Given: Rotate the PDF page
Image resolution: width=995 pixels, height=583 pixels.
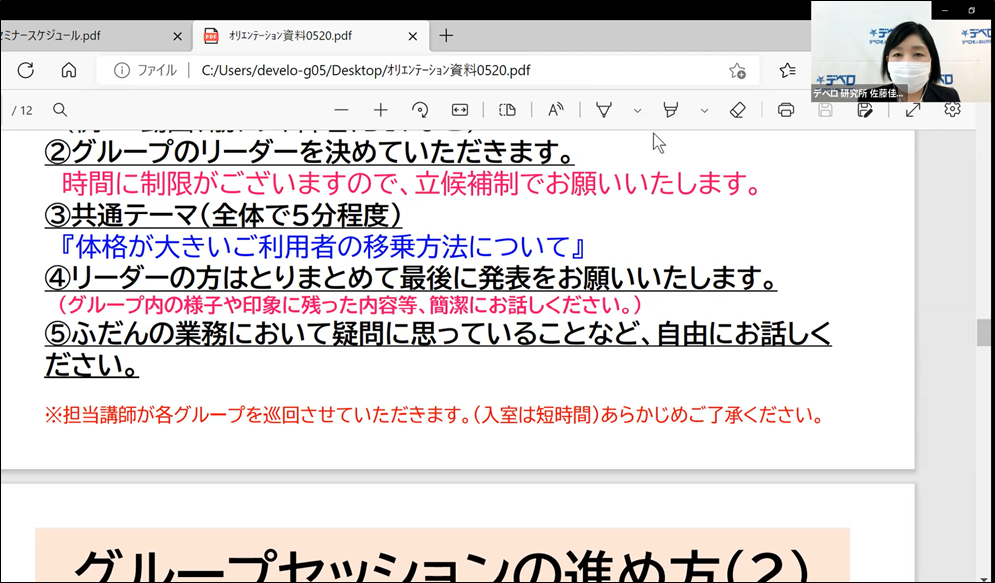Looking at the screenshot, I should [x=420, y=110].
